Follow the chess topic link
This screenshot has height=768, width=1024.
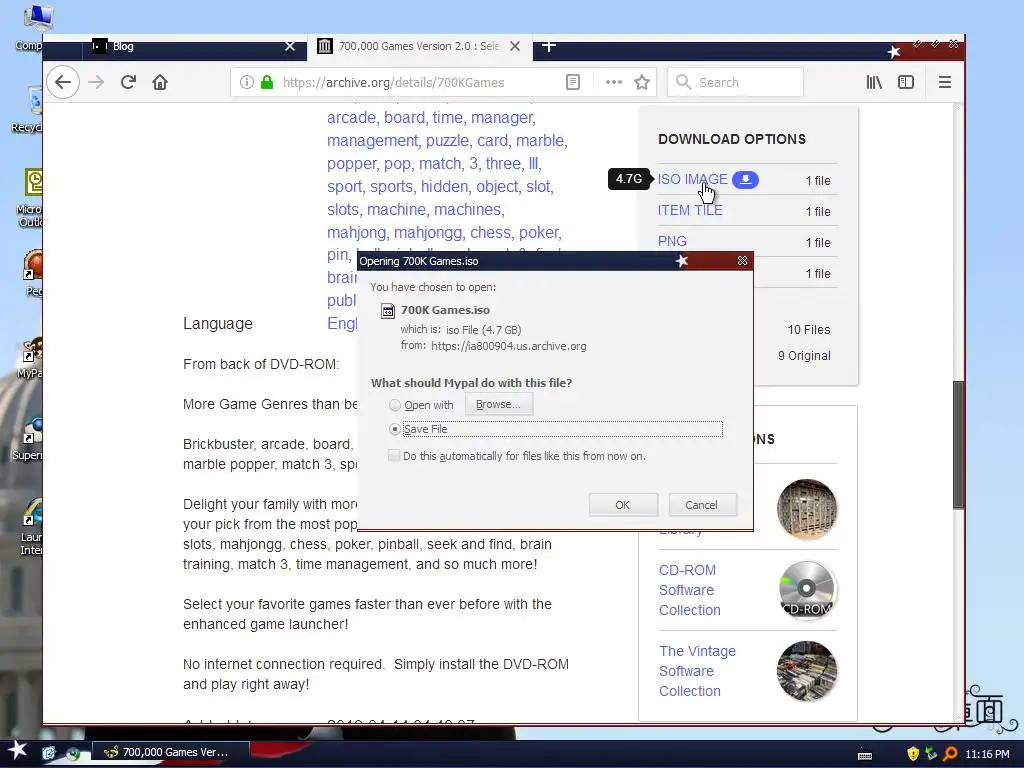(x=490, y=232)
